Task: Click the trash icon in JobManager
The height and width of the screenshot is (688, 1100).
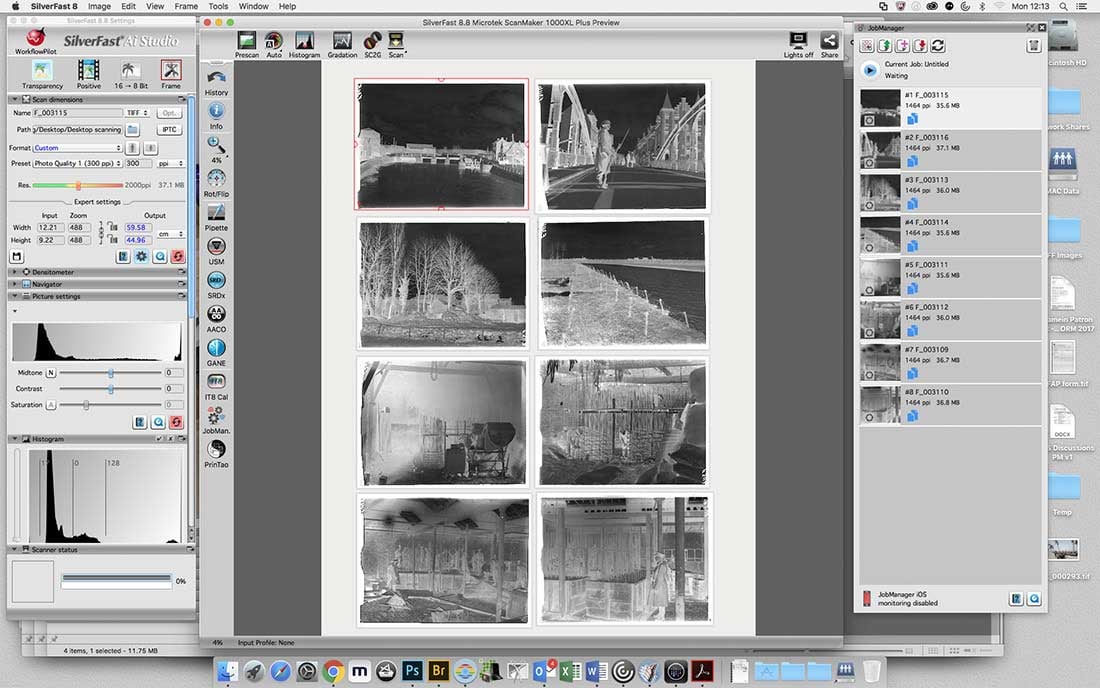Action: pyautogui.click(x=1033, y=46)
